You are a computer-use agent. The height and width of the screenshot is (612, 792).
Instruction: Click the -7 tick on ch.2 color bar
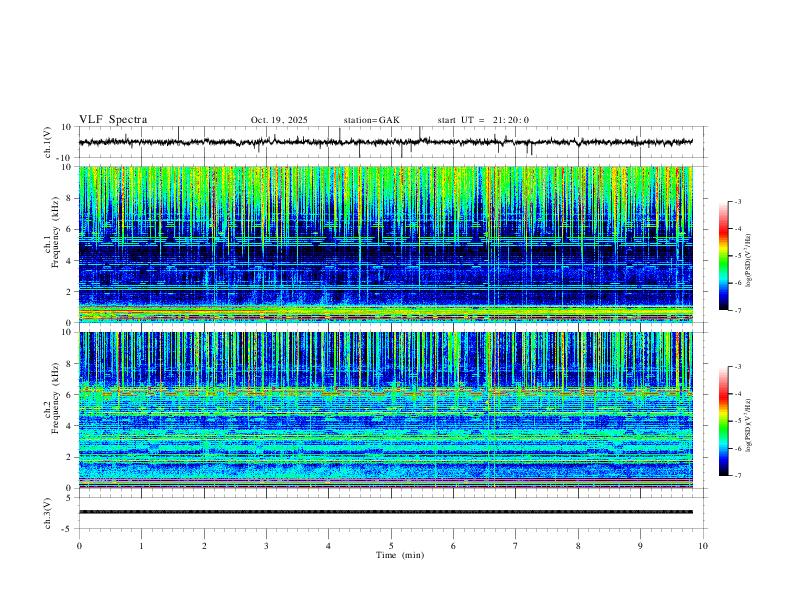coord(737,476)
